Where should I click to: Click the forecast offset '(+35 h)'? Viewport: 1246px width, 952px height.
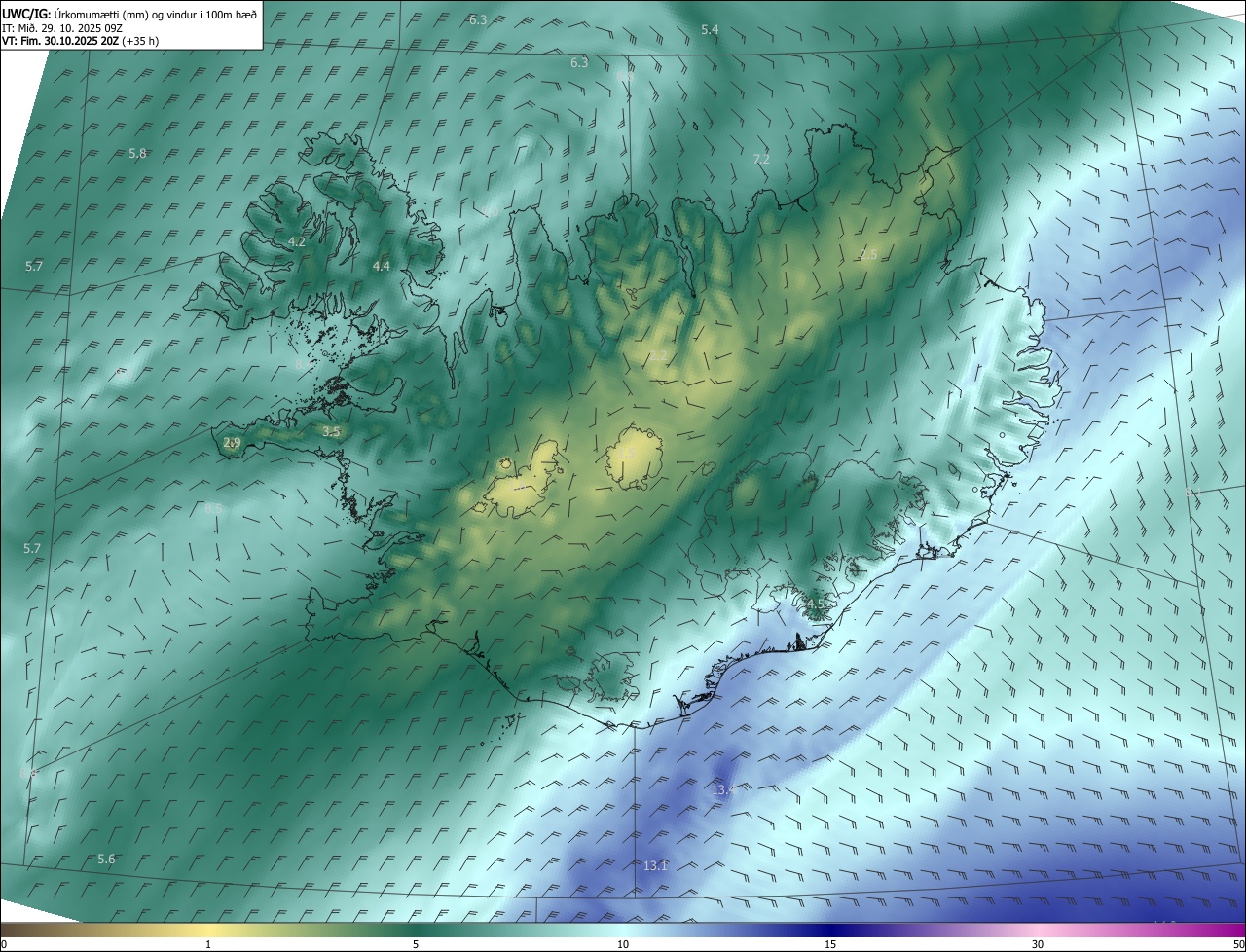pos(141,41)
